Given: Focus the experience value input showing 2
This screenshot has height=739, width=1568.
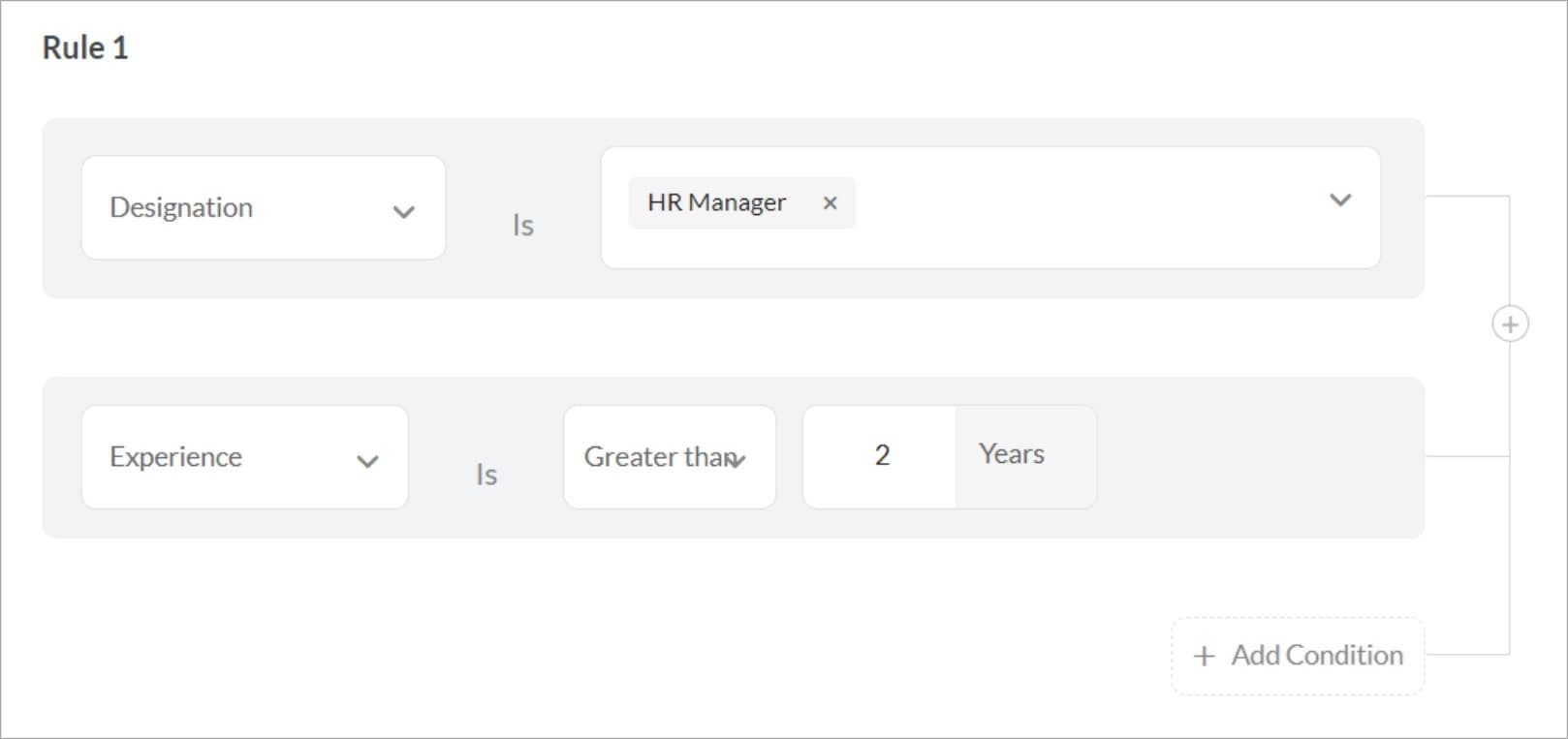Looking at the screenshot, I should point(881,456).
